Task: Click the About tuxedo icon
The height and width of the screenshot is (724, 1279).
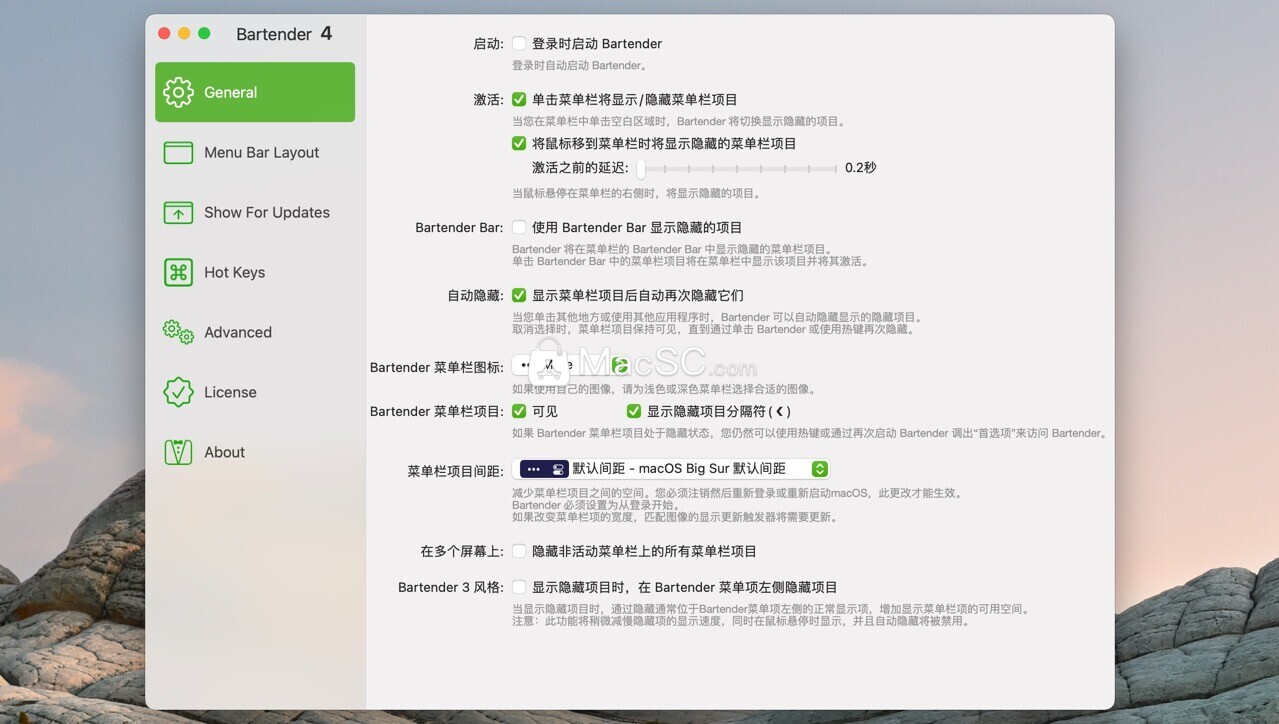Action: [178, 452]
